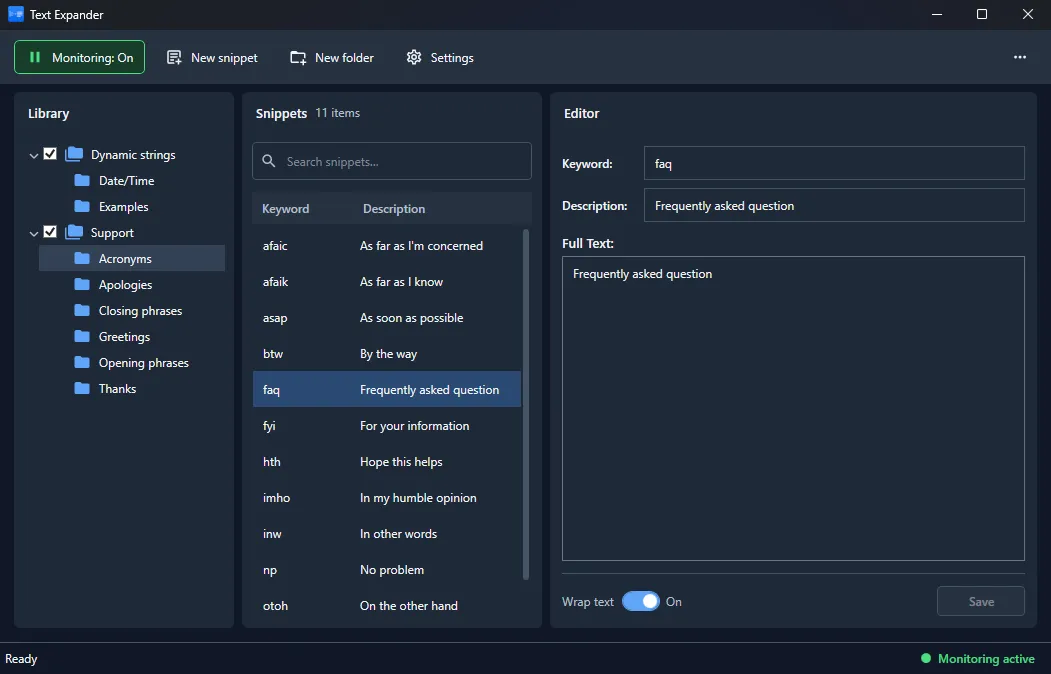Select the otoh snippet row
1051x674 pixels.
pos(387,606)
